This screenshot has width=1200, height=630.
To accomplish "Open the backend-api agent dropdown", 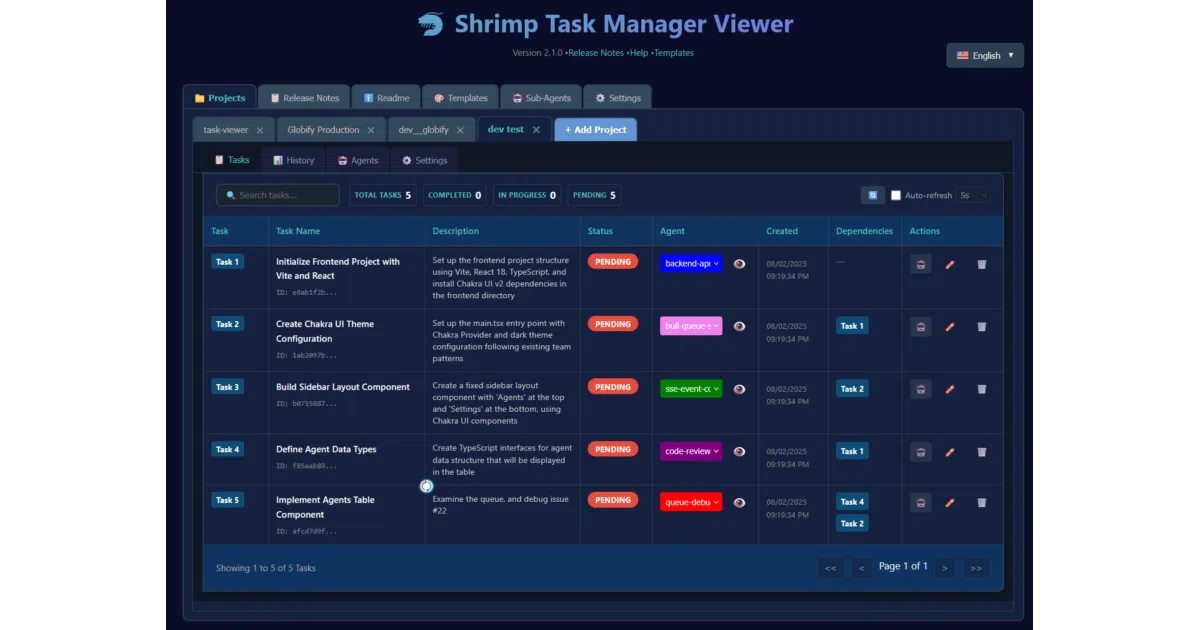I will pyautogui.click(x=691, y=264).
